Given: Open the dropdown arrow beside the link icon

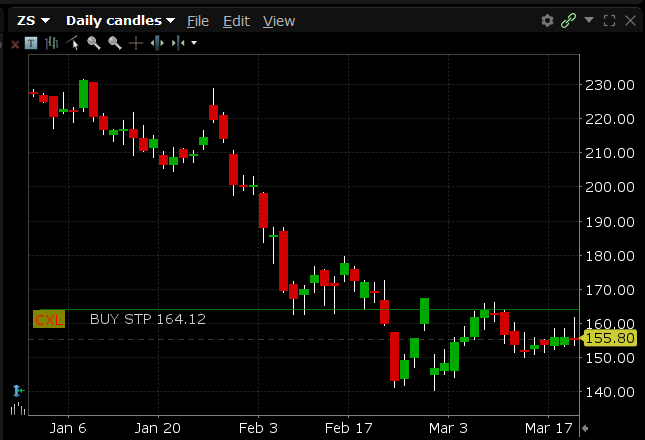Looking at the screenshot, I should click(589, 19).
